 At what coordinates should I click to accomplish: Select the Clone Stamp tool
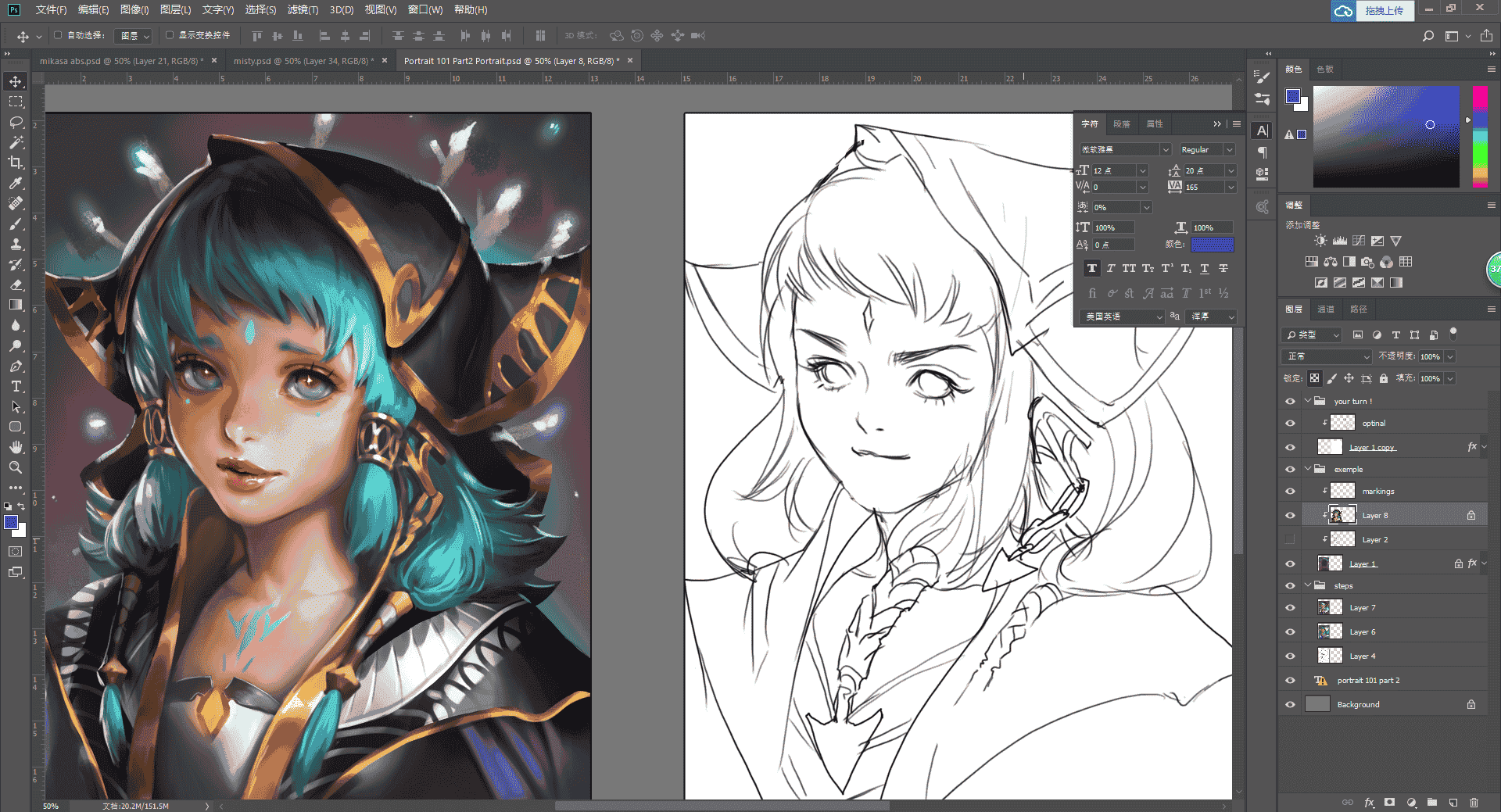pos(16,244)
